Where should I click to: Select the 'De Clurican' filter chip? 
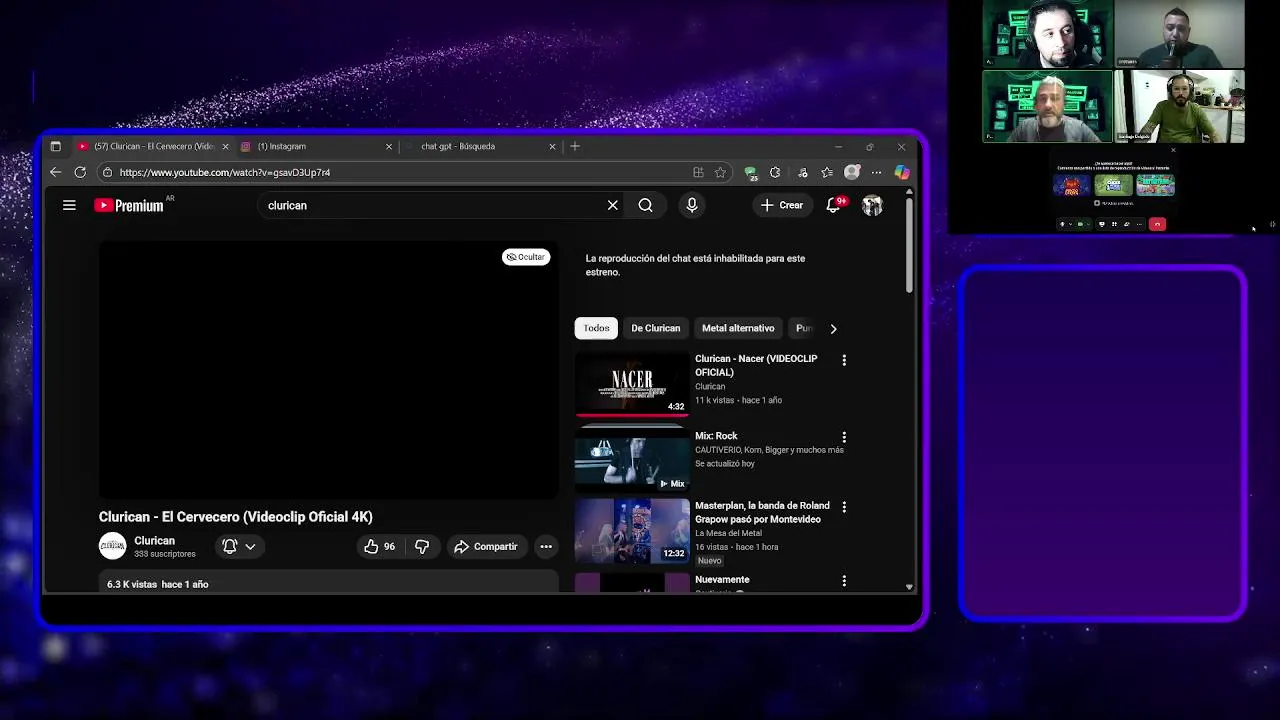(x=655, y=328)
